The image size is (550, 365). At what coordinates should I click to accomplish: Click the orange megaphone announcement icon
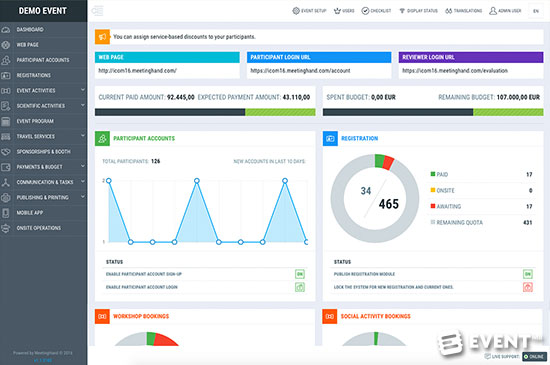pyautogui.click(x=102, y=37)
